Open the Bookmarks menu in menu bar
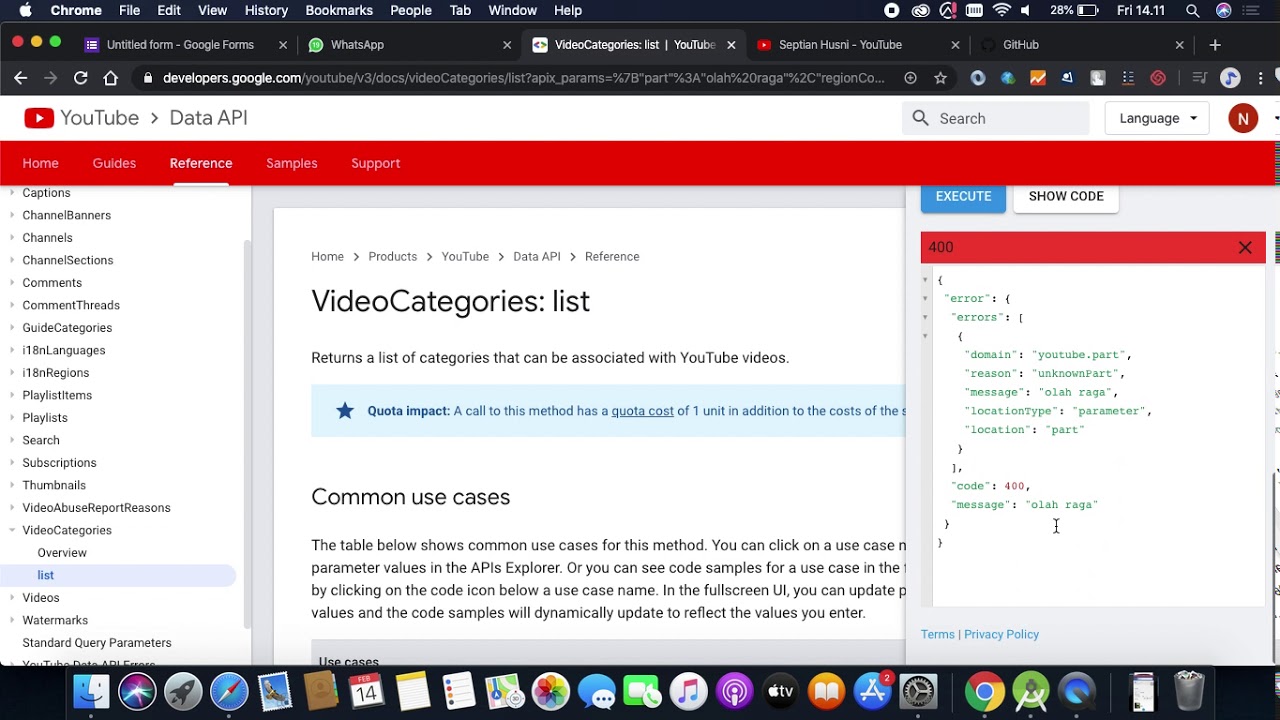Image resolution: width=1280 pixels, height=720 pixels. 339,11
